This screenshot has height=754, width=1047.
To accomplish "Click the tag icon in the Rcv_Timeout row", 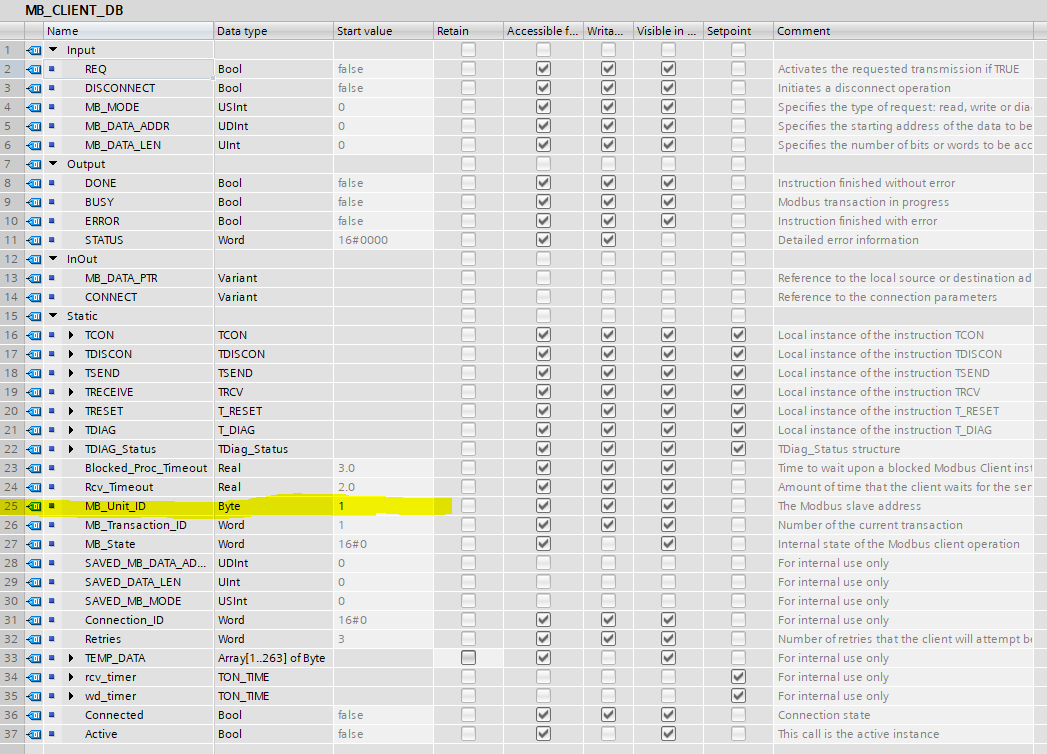I will click(33, 487).
